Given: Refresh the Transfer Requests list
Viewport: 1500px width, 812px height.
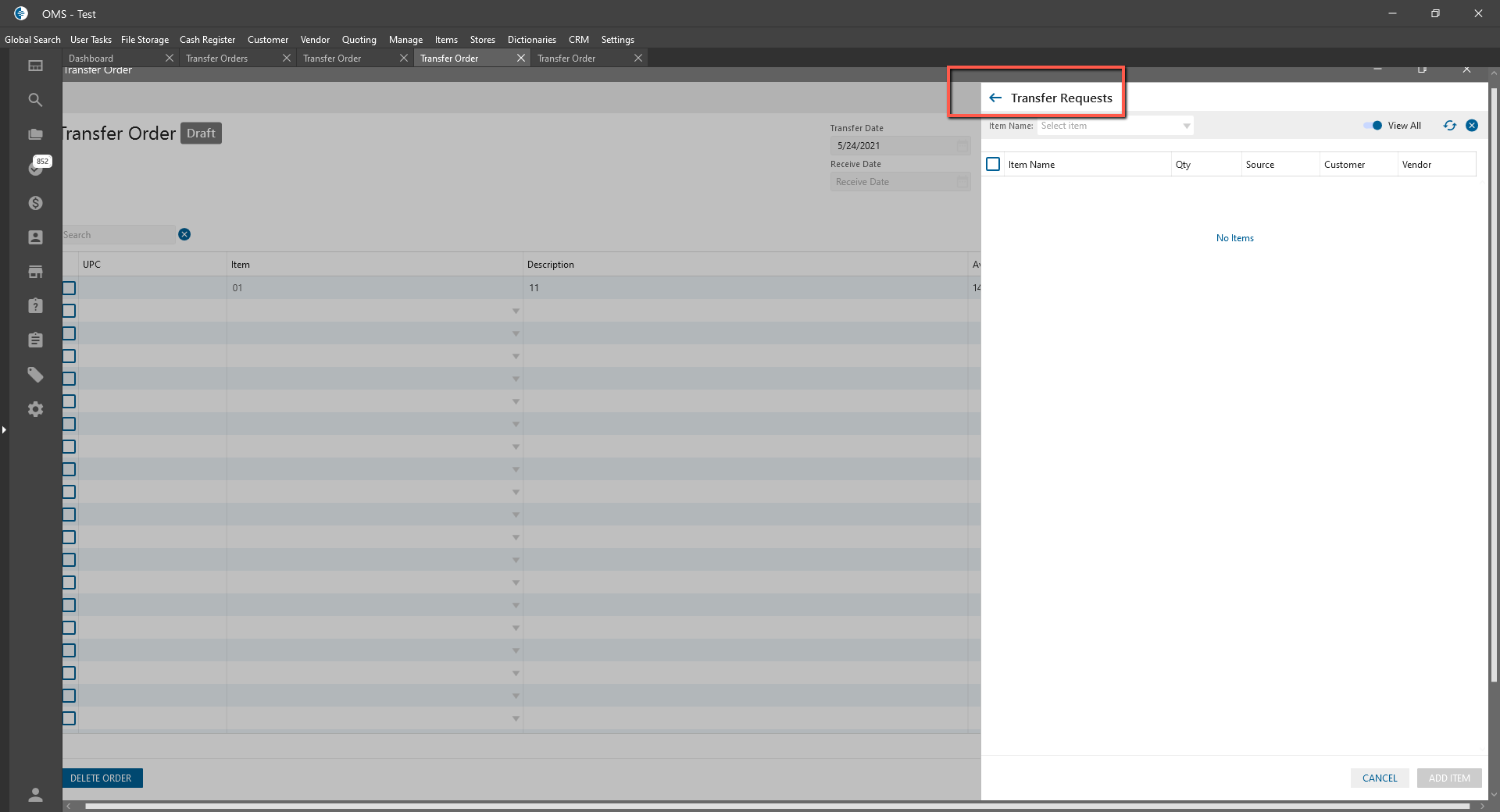Looking at the screenshot, I should pos(1450,126).
